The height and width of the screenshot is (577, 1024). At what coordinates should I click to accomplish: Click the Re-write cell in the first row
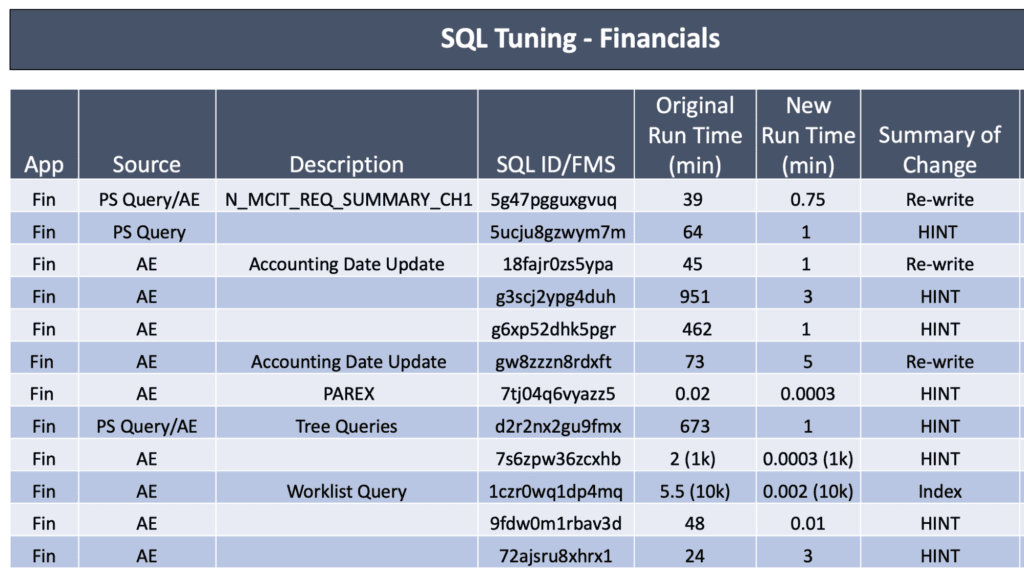point(939,198)
